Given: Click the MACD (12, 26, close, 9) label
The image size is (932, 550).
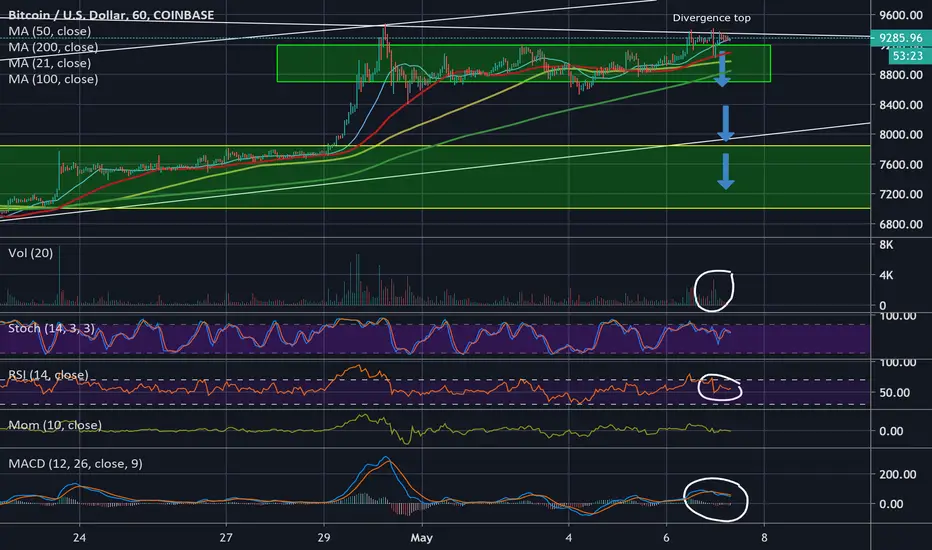Looking at the screenshot, I should [75, 464].
